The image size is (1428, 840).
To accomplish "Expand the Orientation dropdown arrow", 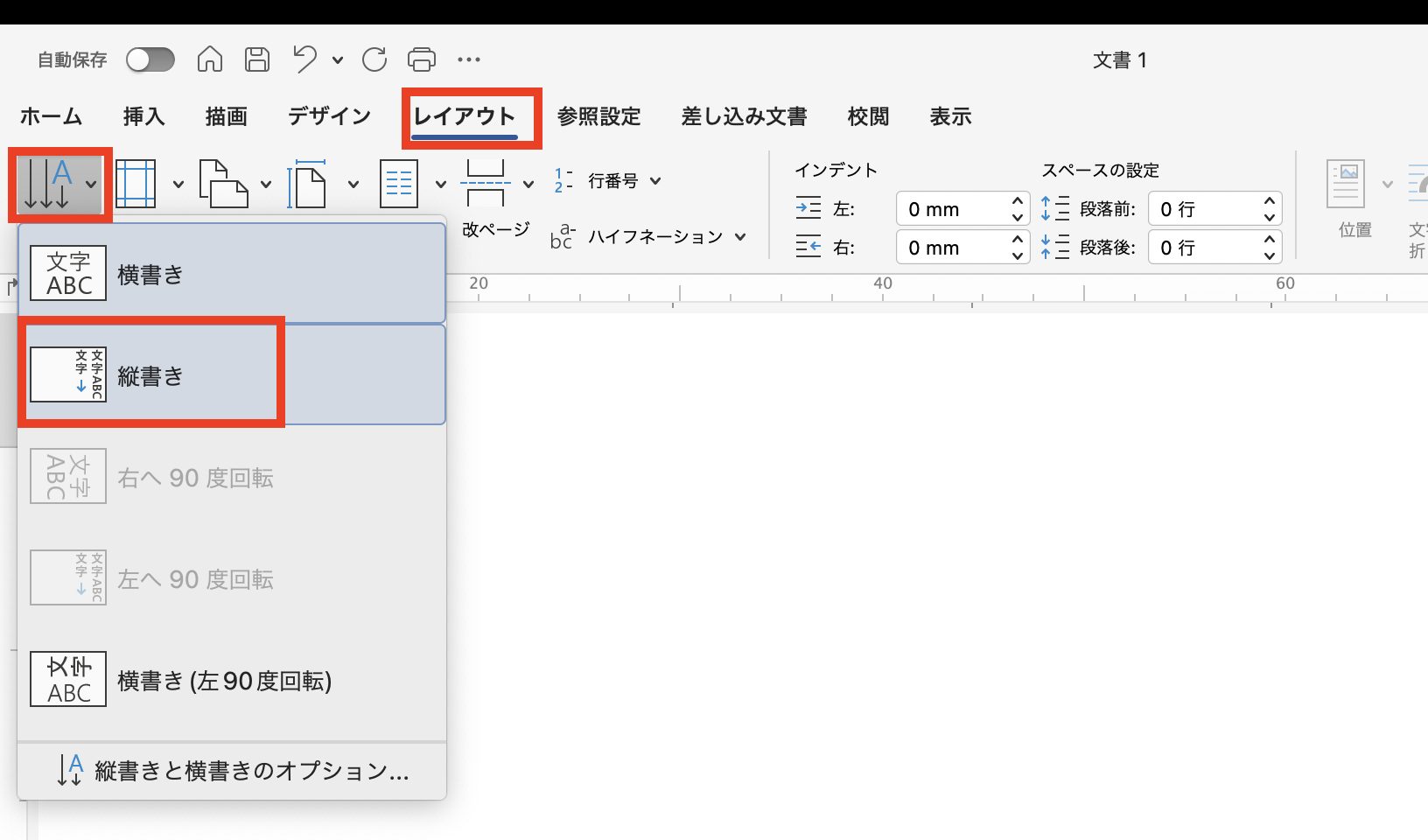I will (266, 185).
